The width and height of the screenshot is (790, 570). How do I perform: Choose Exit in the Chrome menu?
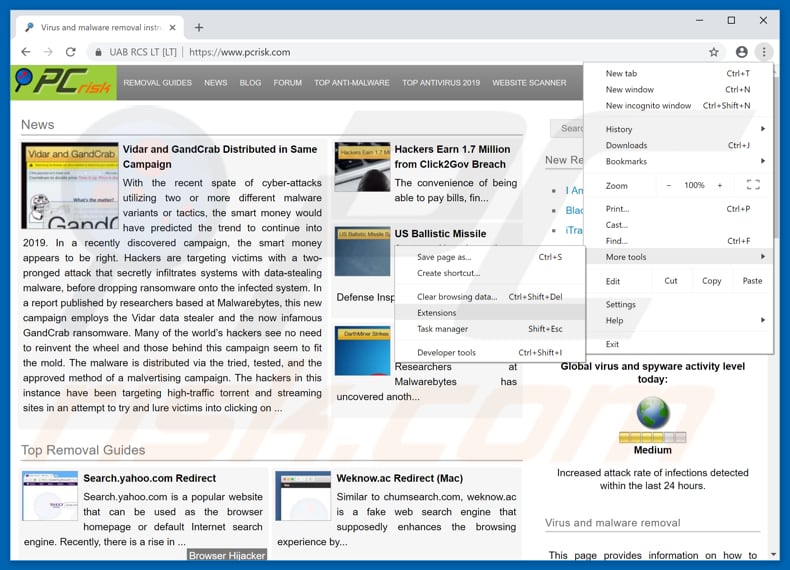pyautogui.click(x=679, y=344)
